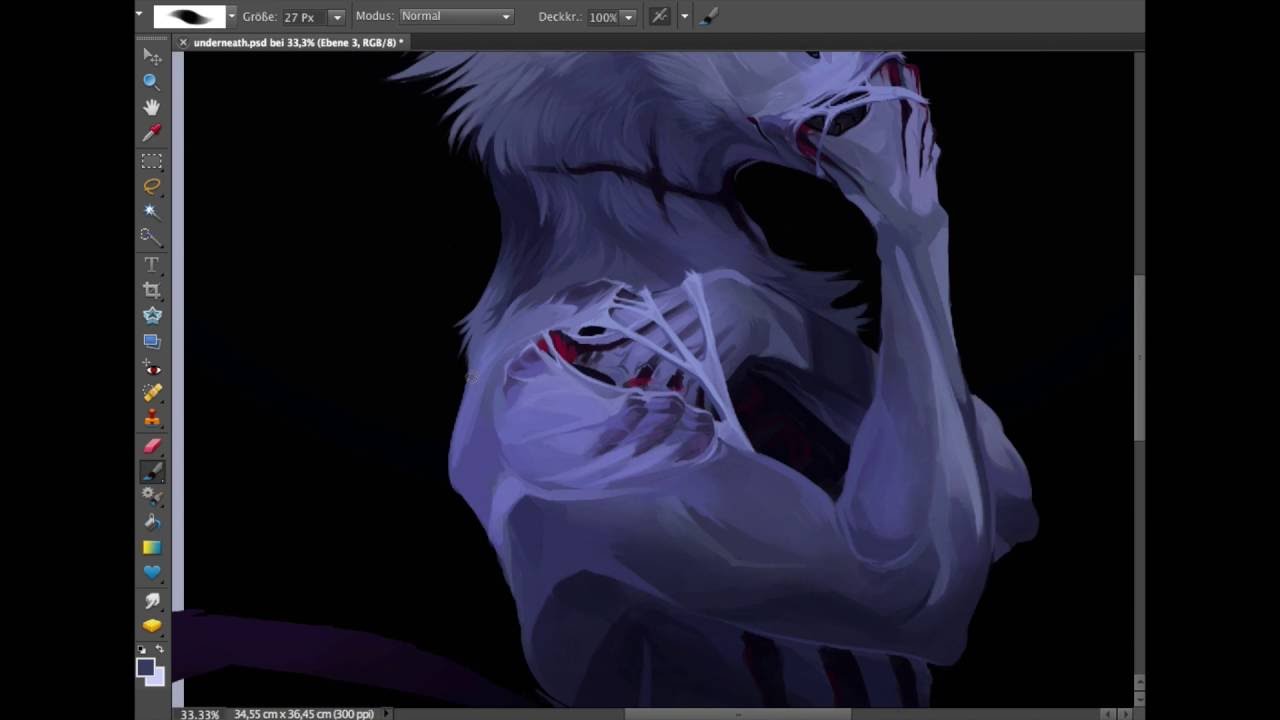The height and width of the screenshot is (720, 1280).
Task: Click the 33.33% zoom field
Action: pos(199,714)
